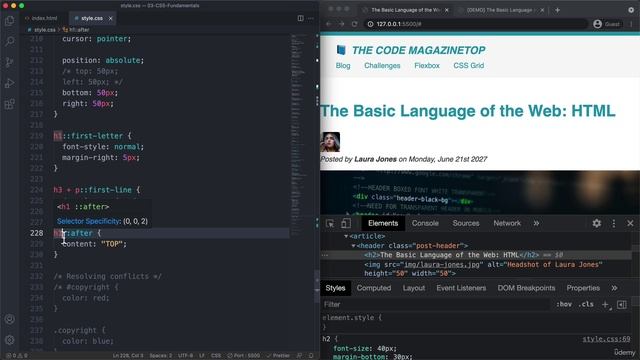Viewport: 640px width, 360px height.
Task: Open the DevTools Console tab
Action: (425, 223)
